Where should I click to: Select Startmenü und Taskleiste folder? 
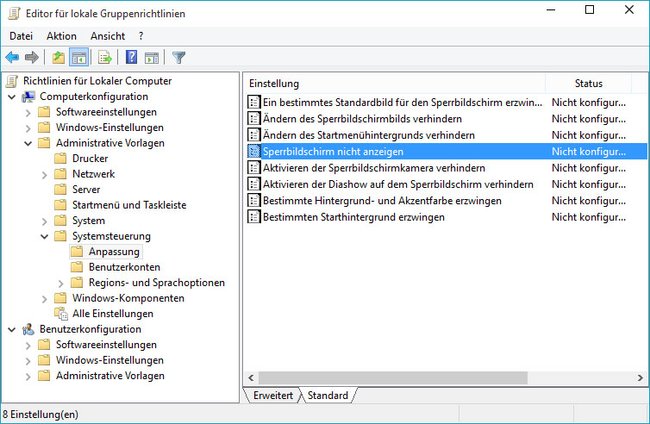click(129, 205)
